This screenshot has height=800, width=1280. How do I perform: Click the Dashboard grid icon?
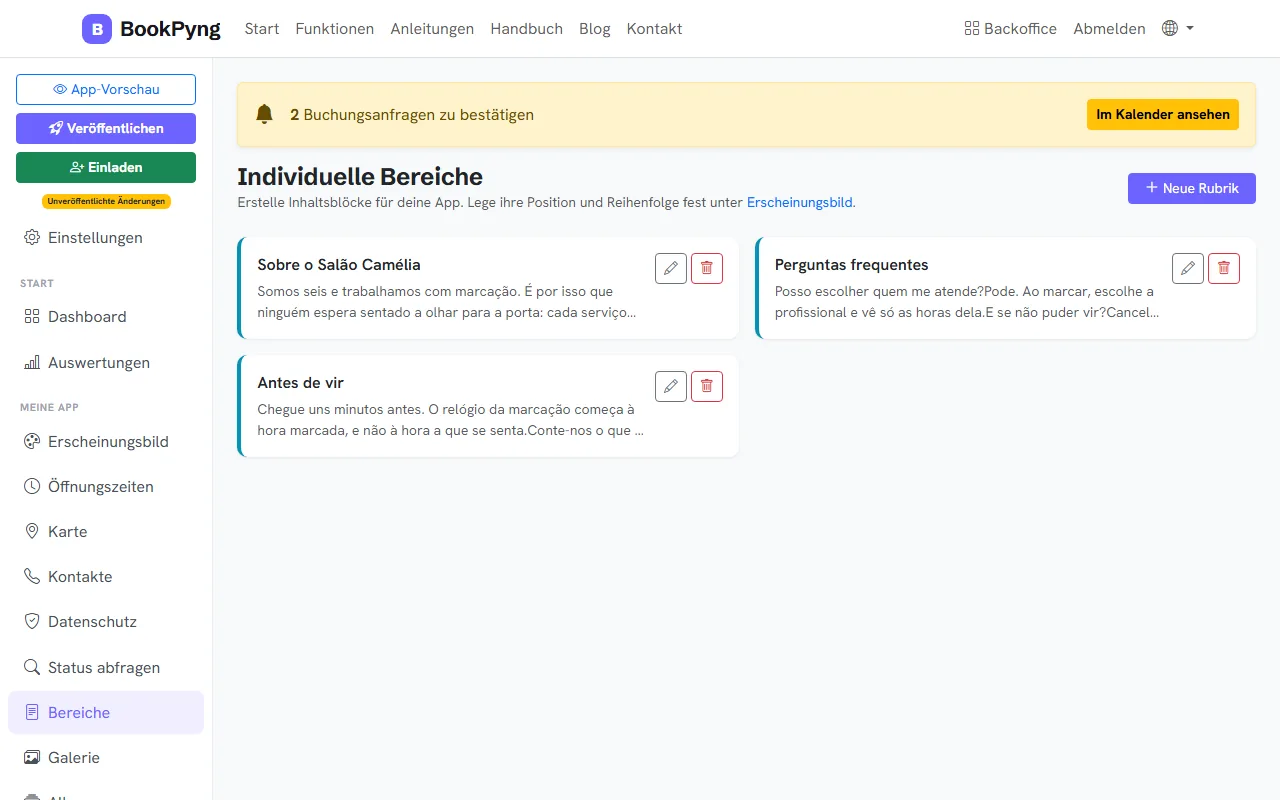coord(32,317)
